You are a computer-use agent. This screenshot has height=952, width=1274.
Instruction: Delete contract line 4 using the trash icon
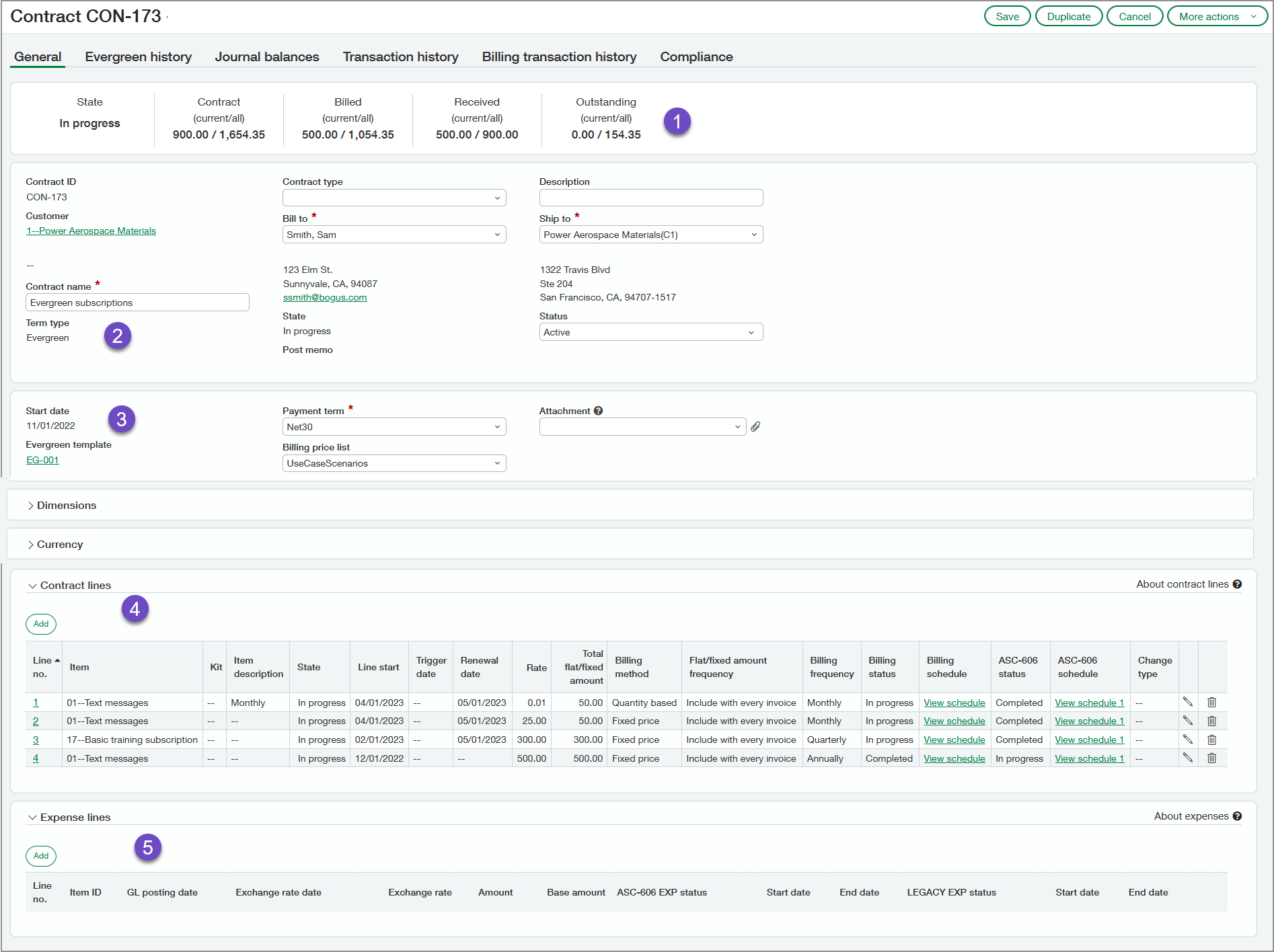(1212, 758)
